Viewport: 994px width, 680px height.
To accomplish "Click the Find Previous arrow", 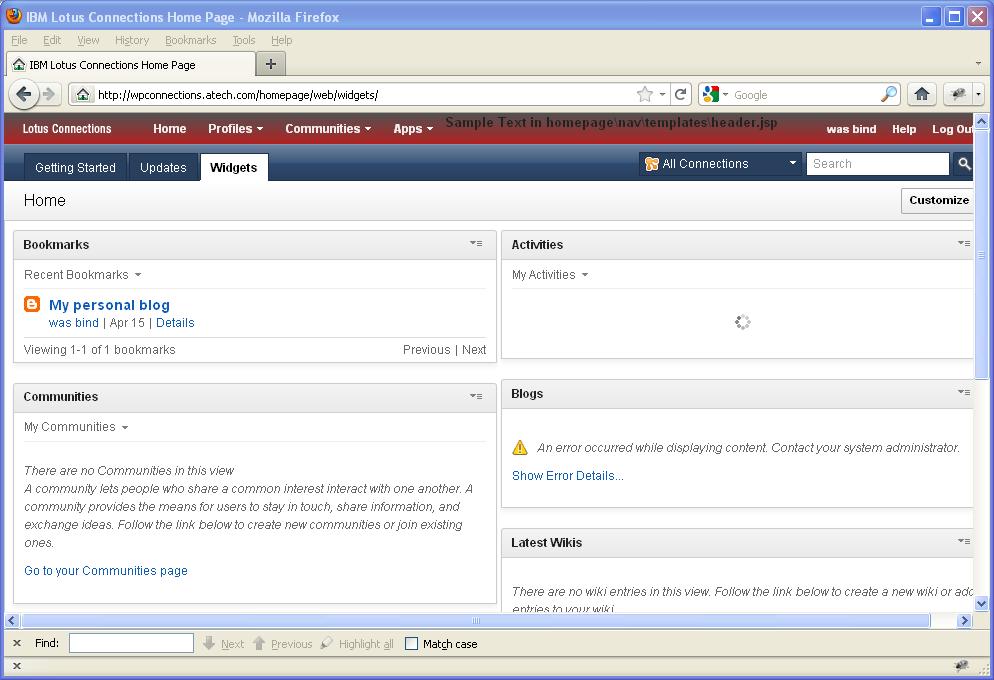I will 283,644.
